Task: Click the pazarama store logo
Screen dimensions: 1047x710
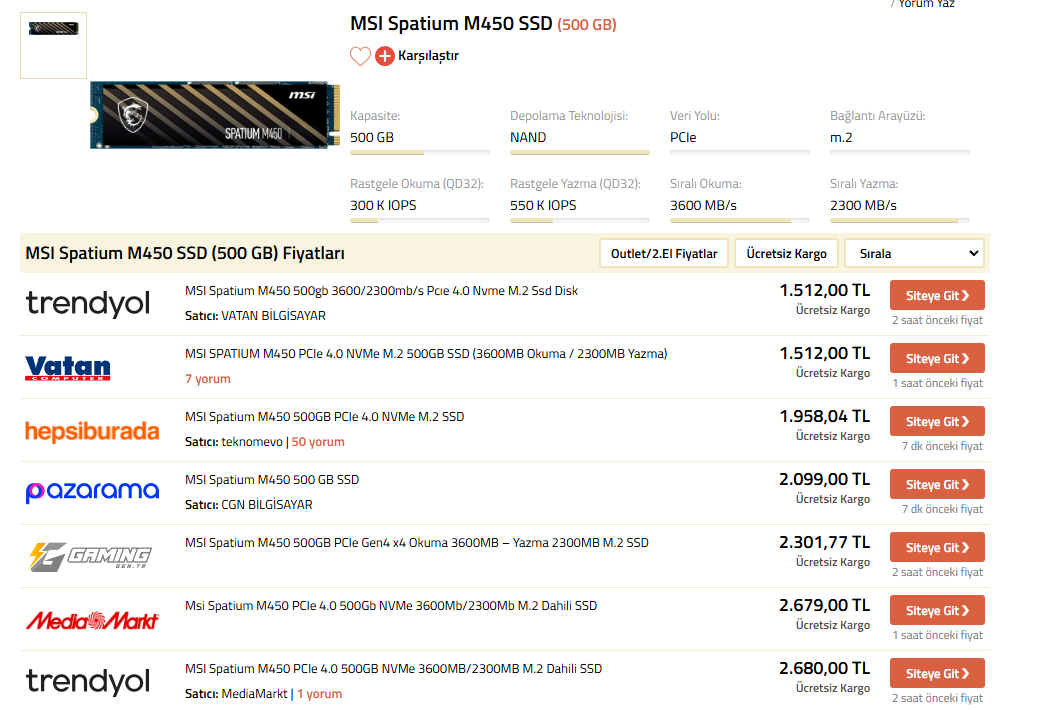Action: 92,492
